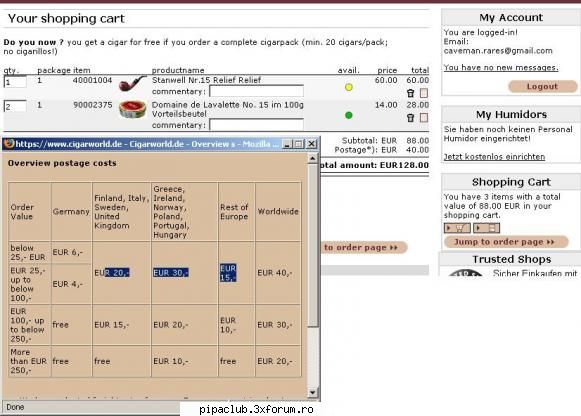Viewport: 581px width, 416px height.
Task: Click the popup scrollbar down arrow
Action: coord(312,392)
